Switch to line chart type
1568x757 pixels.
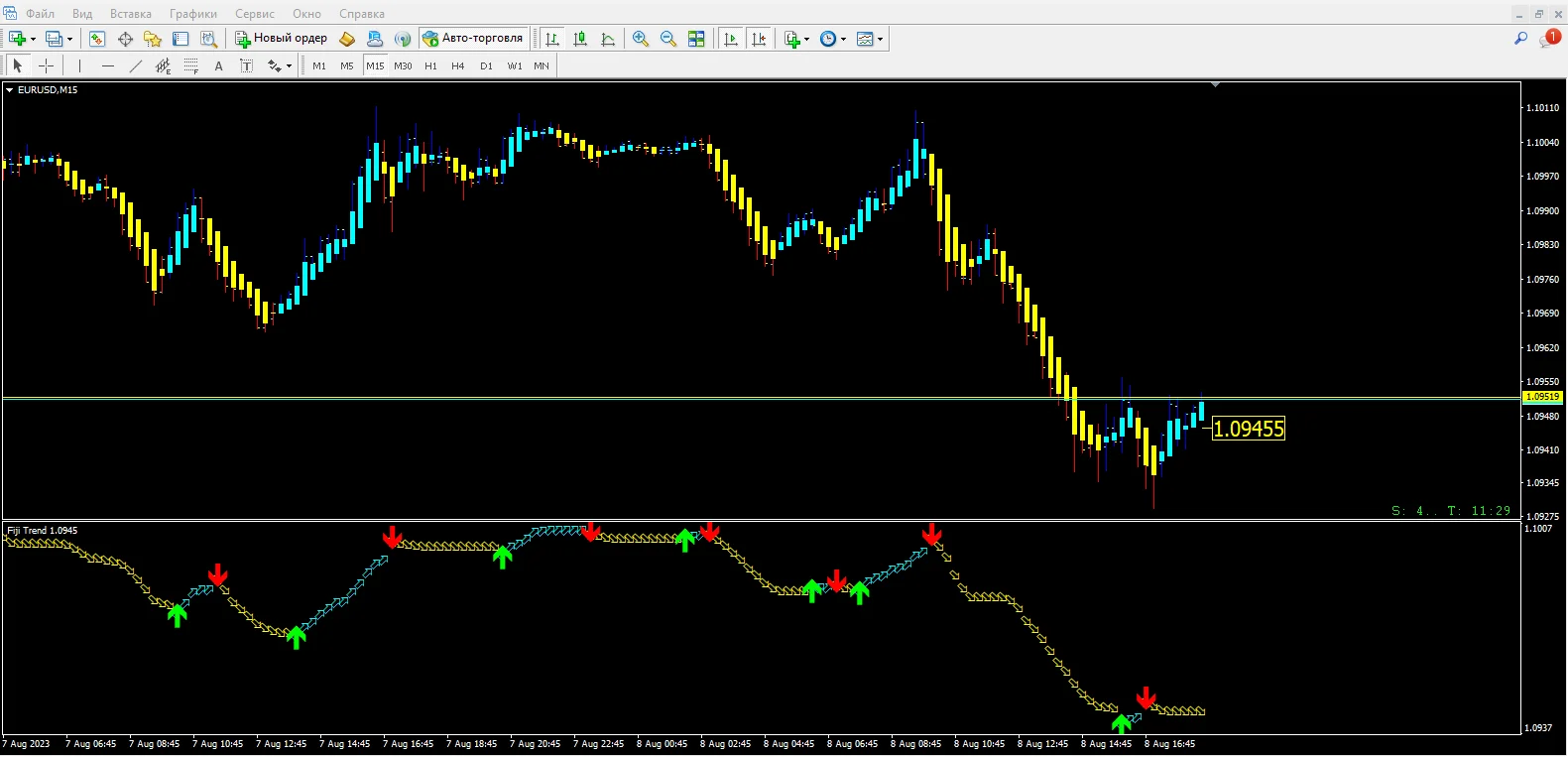608,39
